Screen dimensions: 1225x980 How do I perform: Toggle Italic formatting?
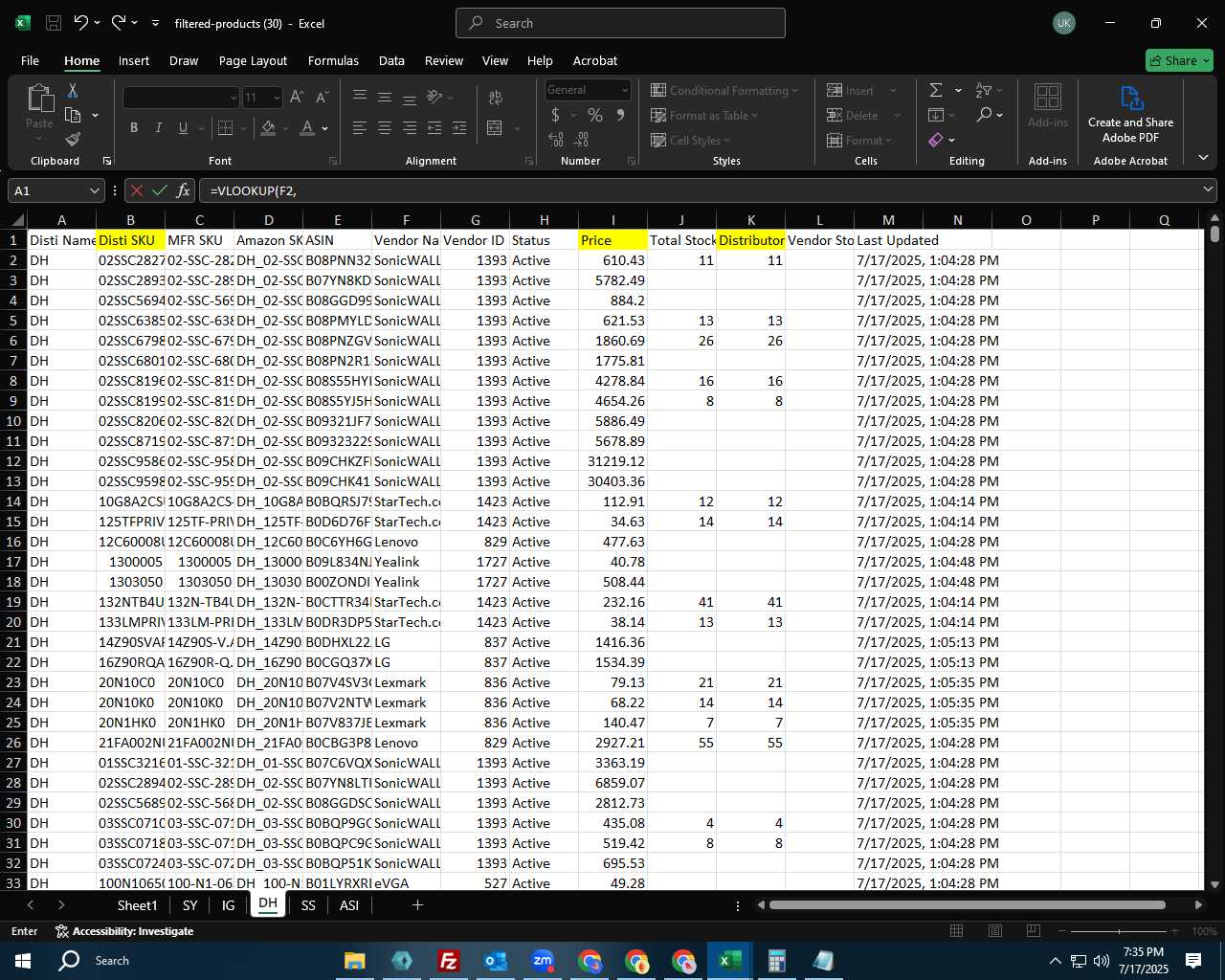[159, 127]
